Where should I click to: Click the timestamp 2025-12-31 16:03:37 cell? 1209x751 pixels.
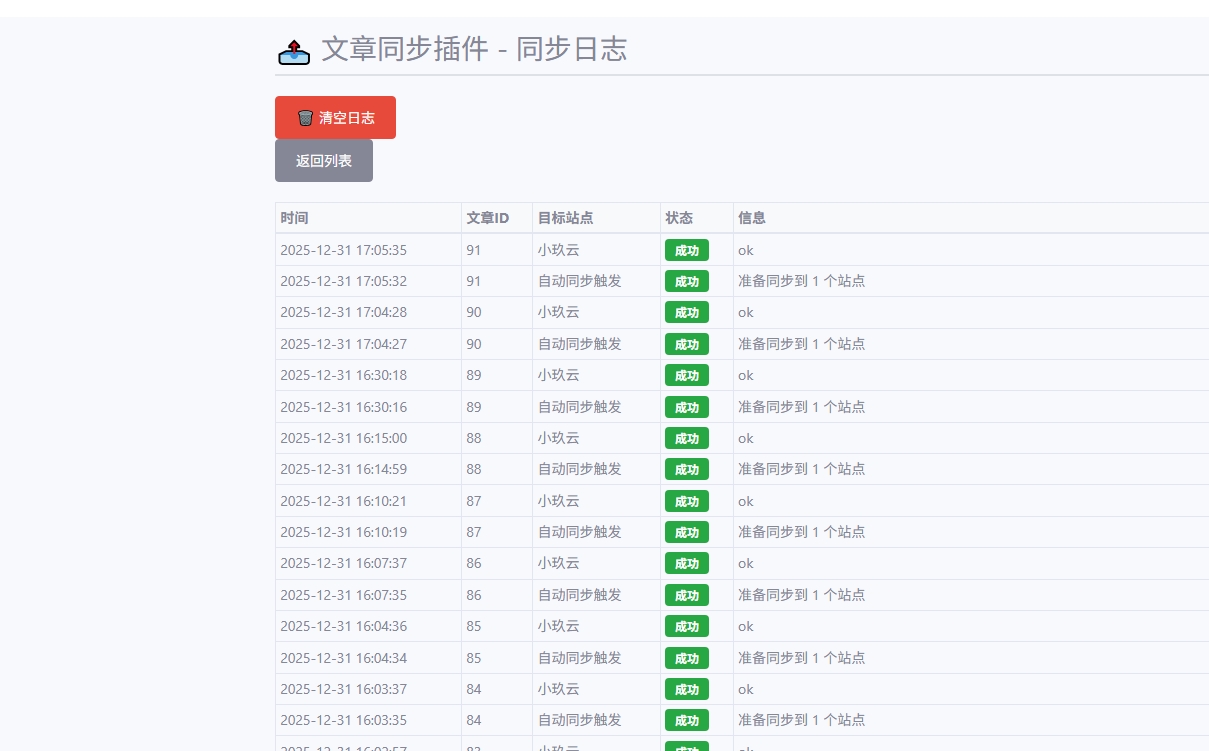[343, 689]
